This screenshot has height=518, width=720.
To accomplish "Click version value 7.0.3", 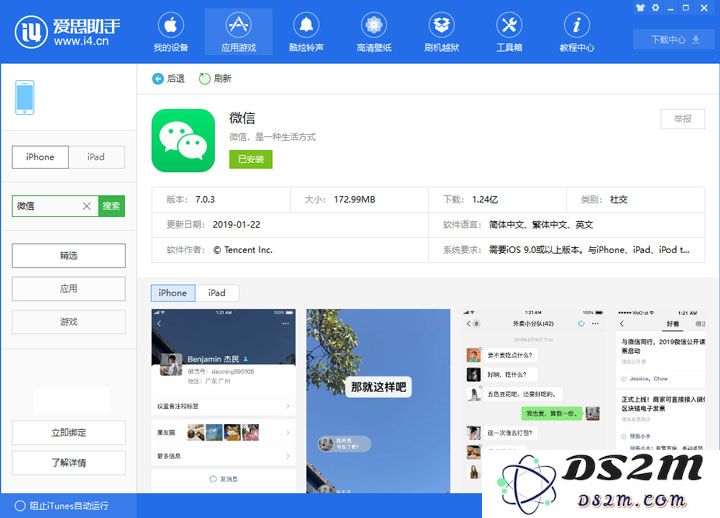I will [x=205, y=199].
